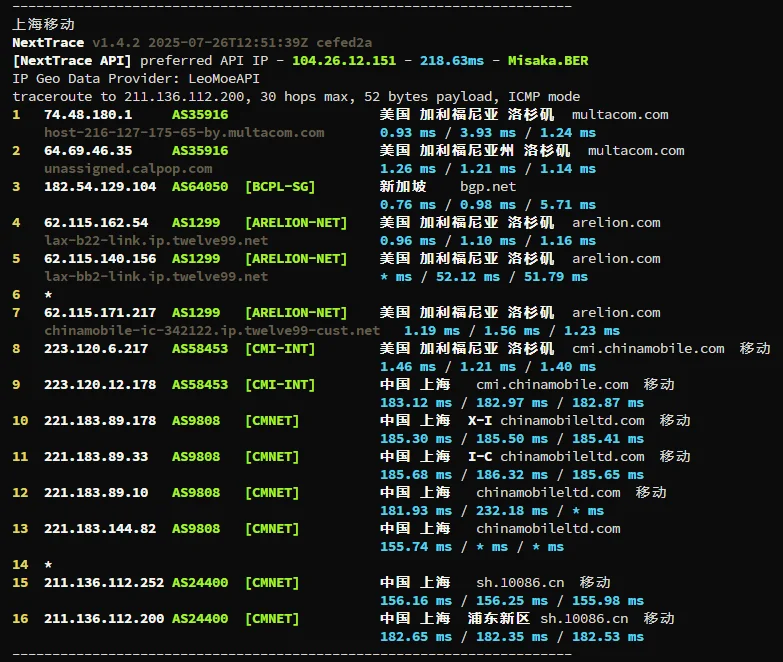This screenshot has height=662, width=783.
Task: Open the chinamobile-ic-342122.ip.twelve99-cust.net hostname
Action: (212, 331)
